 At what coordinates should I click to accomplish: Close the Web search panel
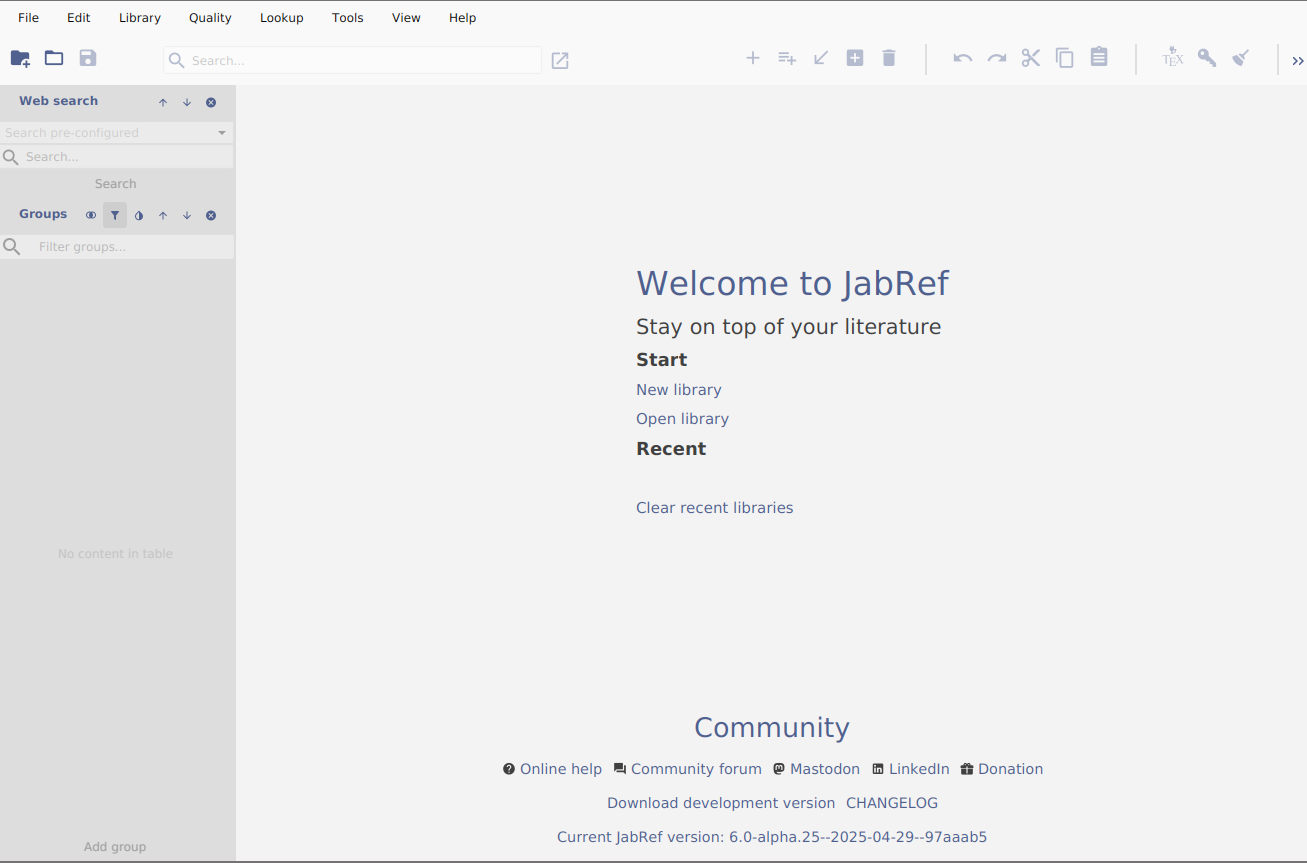tap(211, 102)
